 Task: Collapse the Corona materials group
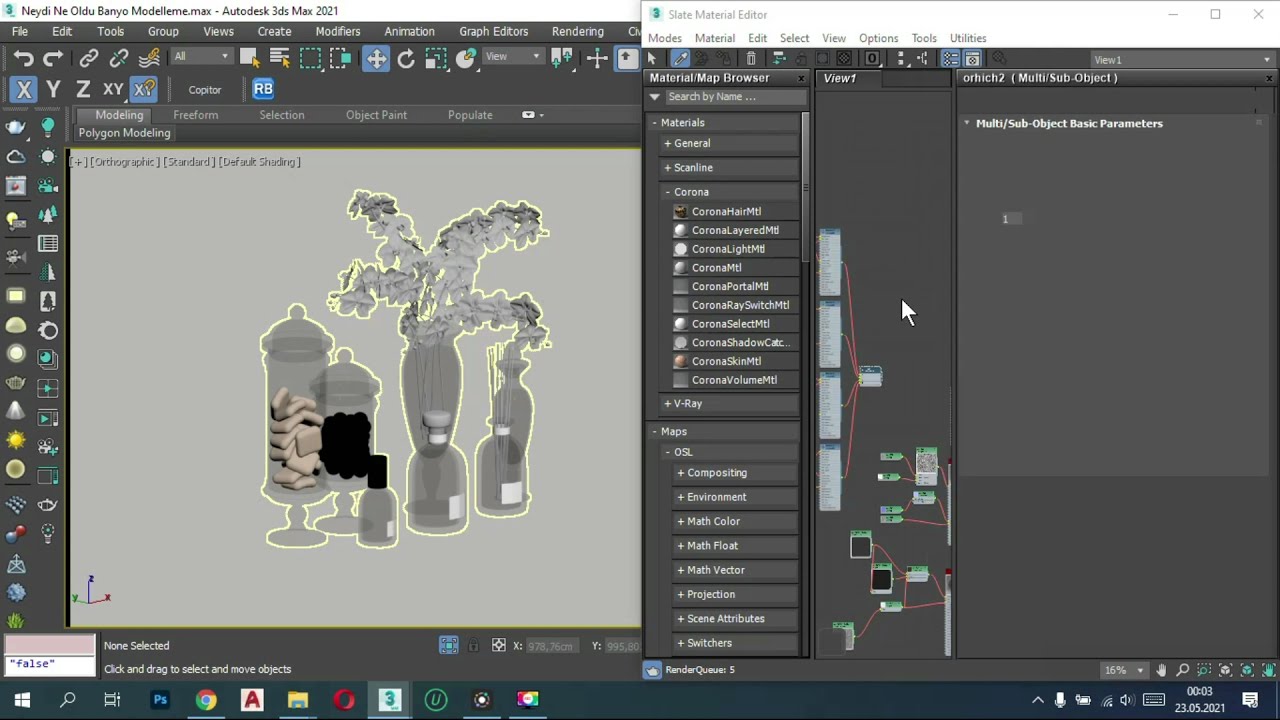tap(690, 192)
